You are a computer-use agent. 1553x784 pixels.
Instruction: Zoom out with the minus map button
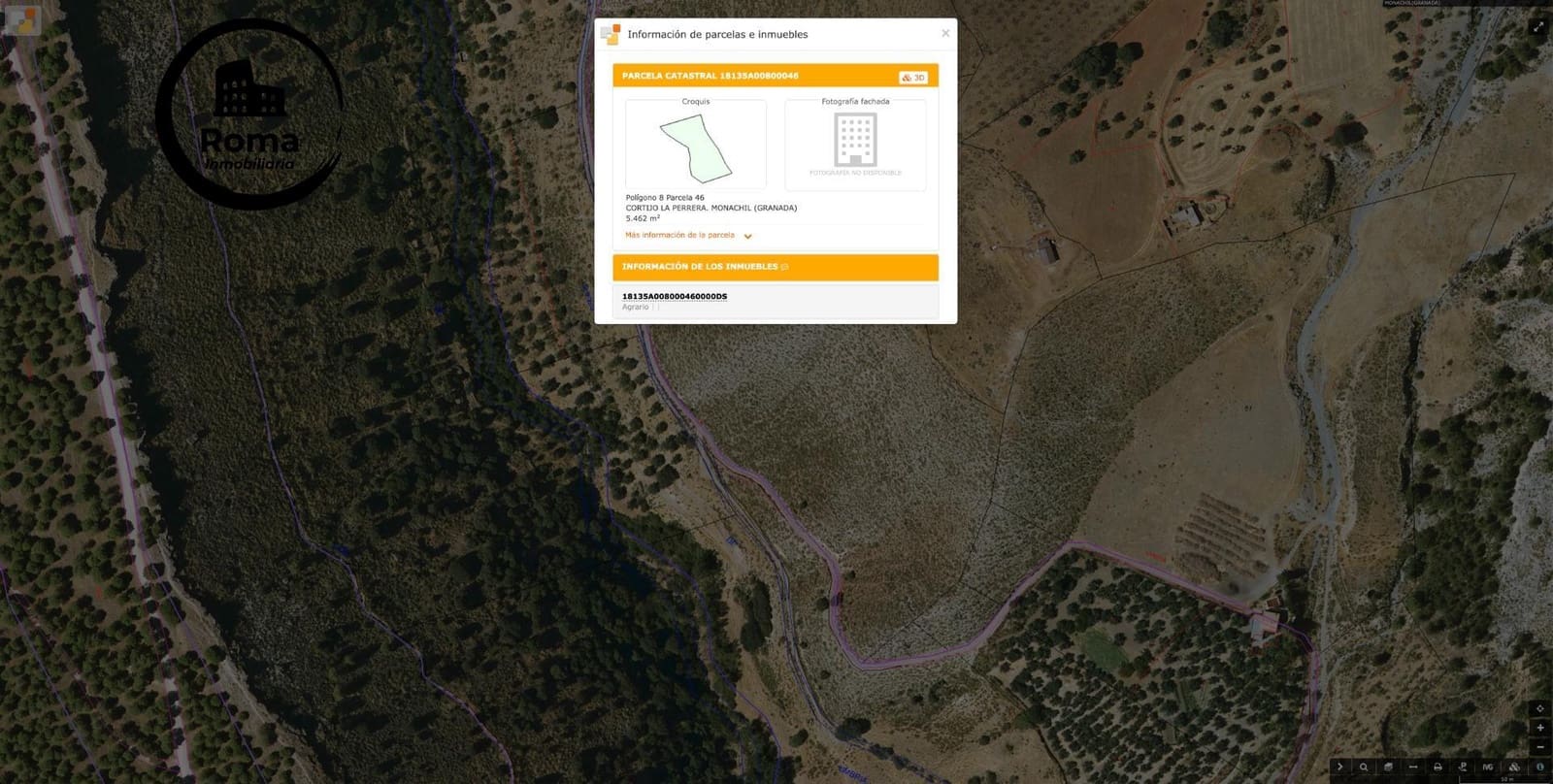1539,747
